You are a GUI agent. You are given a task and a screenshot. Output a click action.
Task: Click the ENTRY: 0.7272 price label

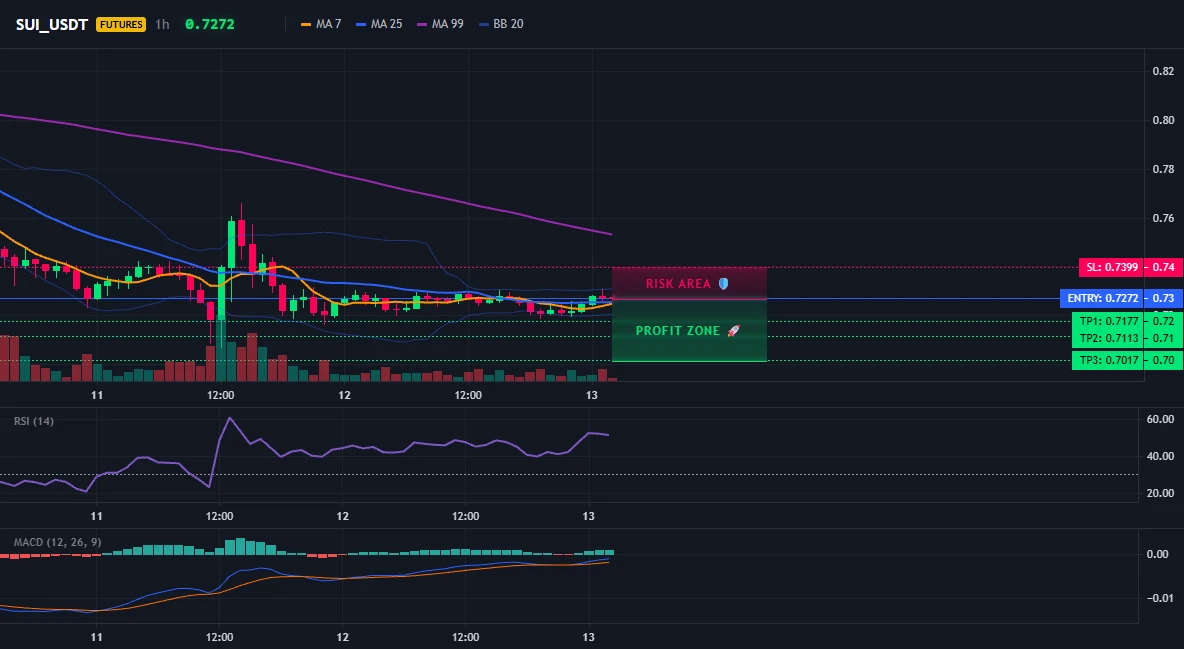[x=1102, y=298]
